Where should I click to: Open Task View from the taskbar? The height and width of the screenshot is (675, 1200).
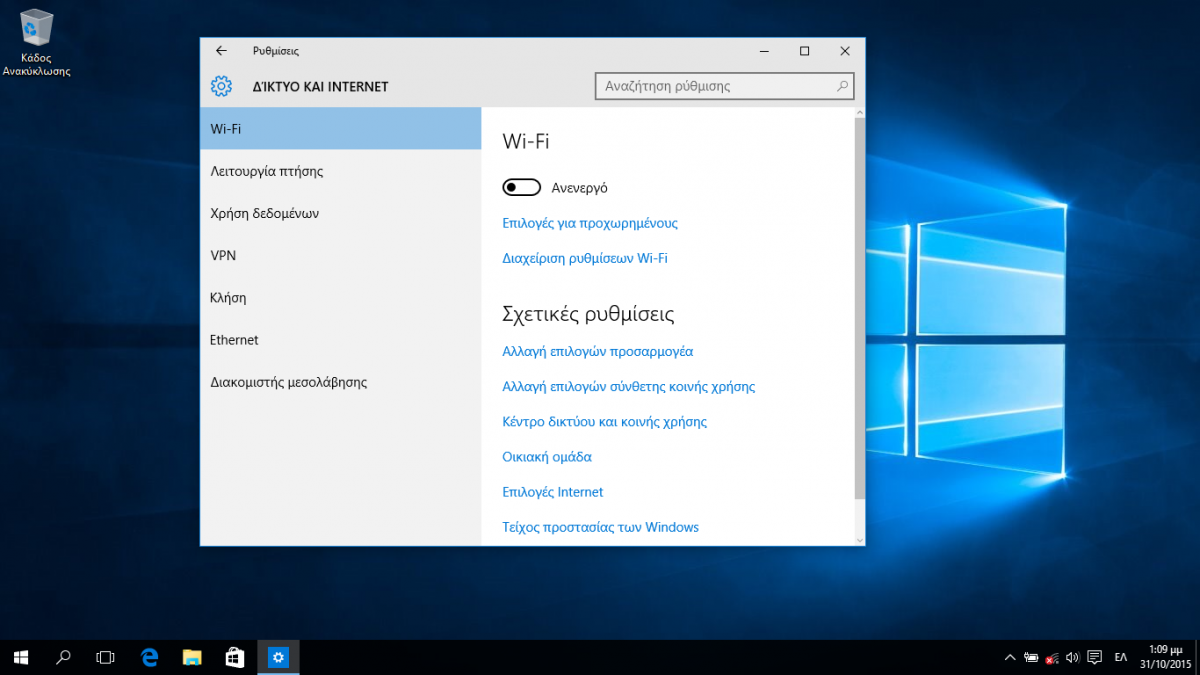click(x=105, y=657)
